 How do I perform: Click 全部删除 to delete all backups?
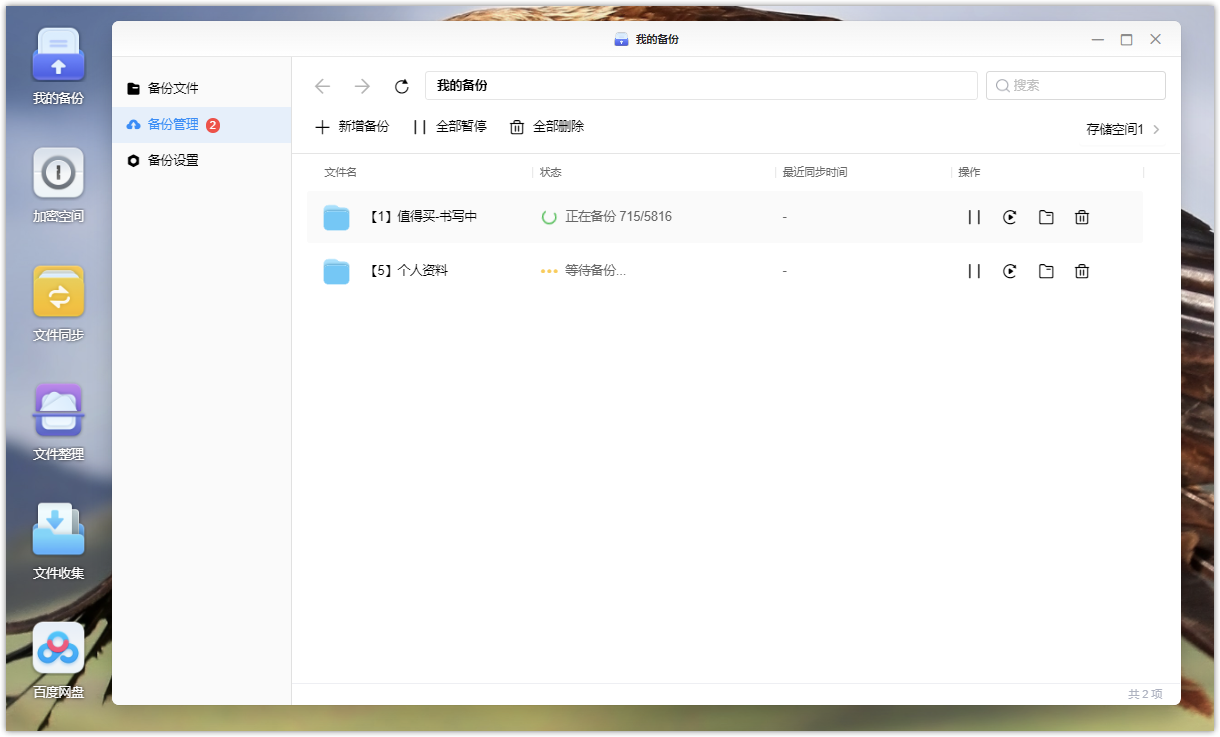point(547,127)
